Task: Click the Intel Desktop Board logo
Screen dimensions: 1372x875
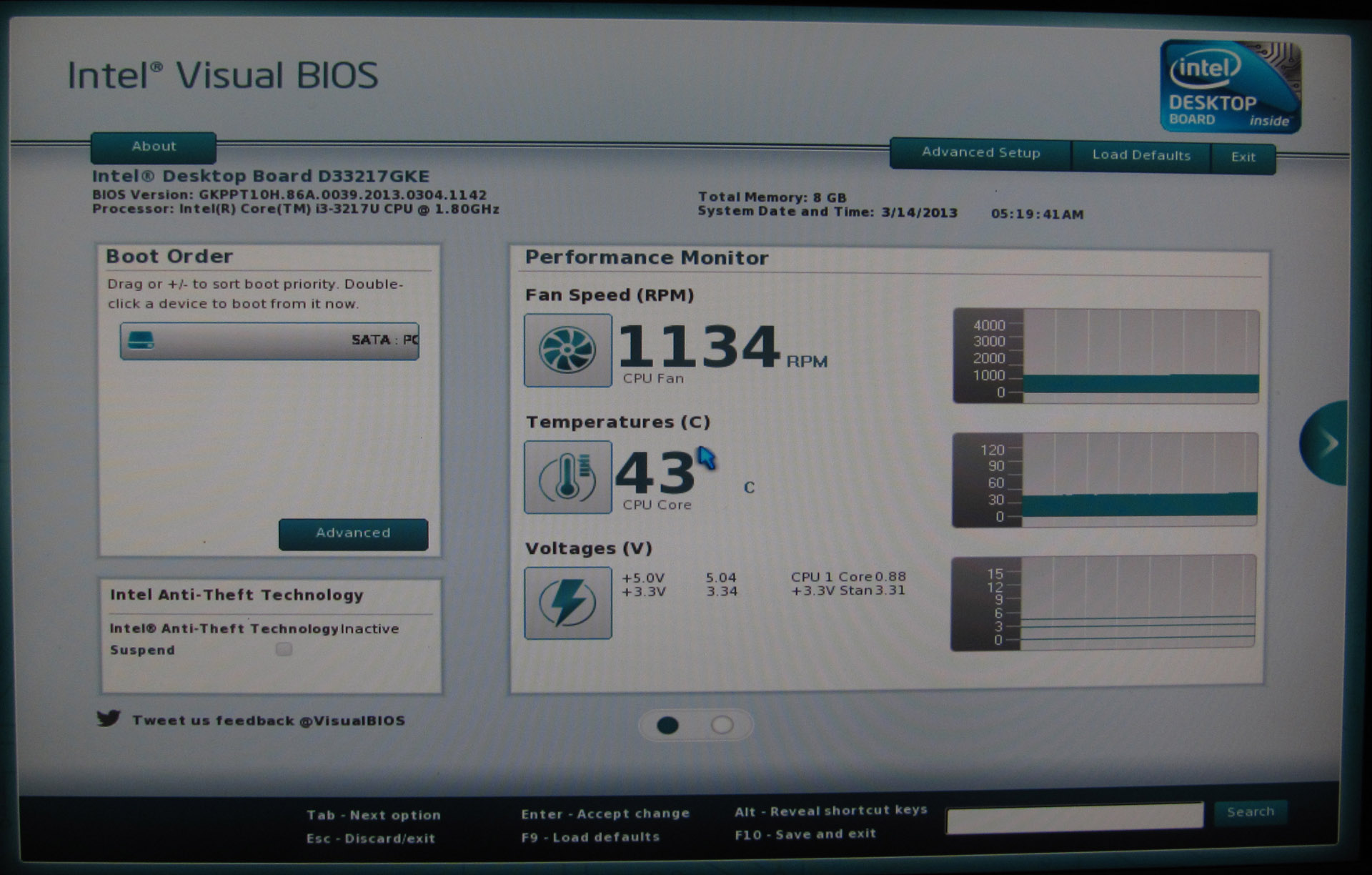Action: (x=1231, y=86)
